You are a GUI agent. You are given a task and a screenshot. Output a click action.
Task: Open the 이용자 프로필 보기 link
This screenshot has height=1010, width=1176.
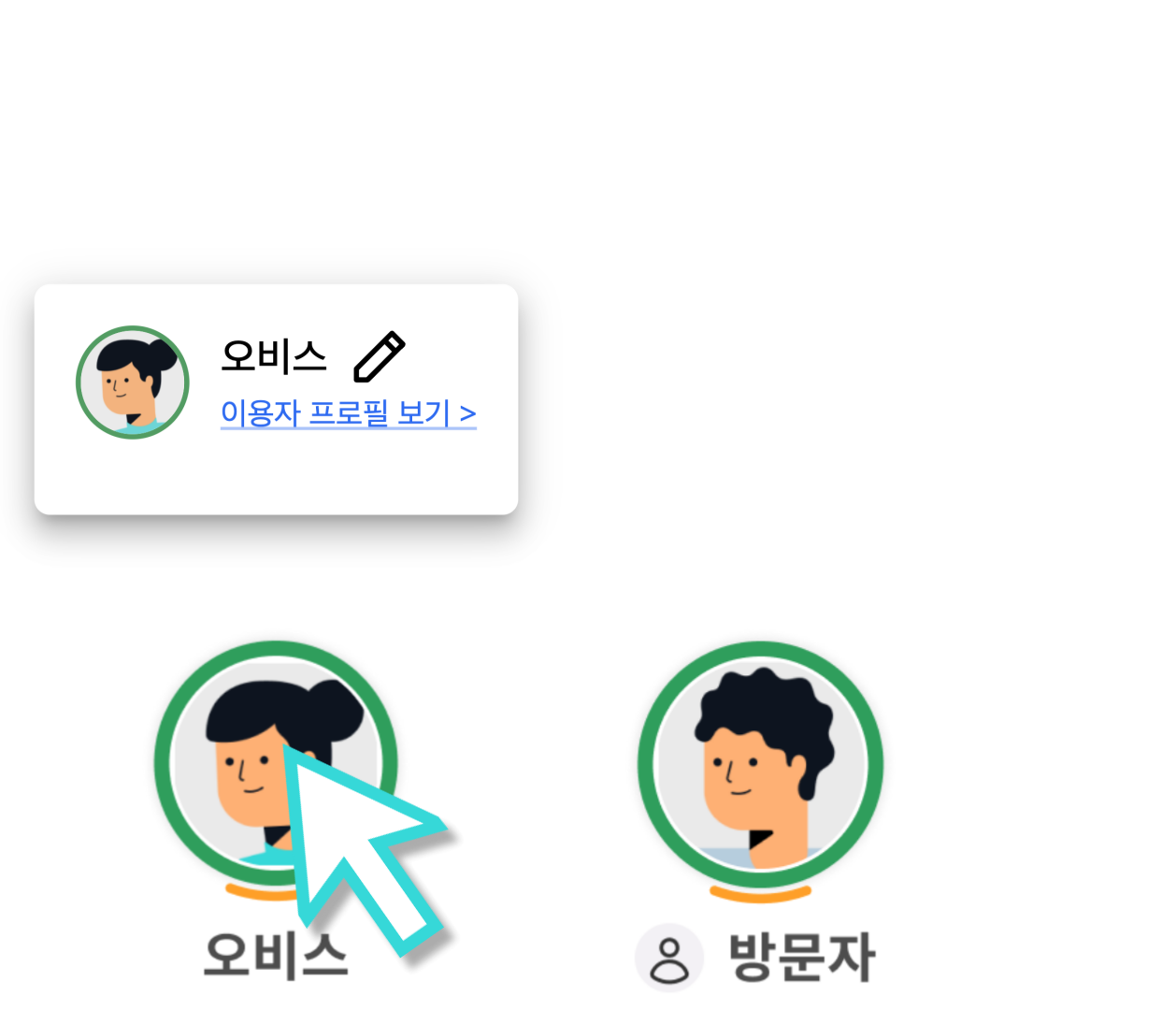[349, 412]
